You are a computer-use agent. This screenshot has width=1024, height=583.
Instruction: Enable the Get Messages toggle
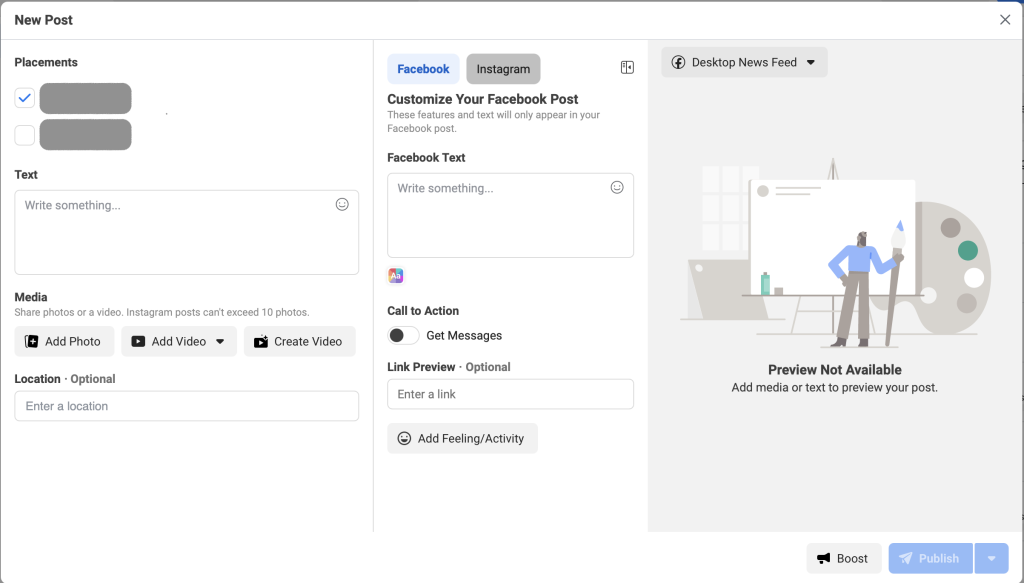click(403, 335)
